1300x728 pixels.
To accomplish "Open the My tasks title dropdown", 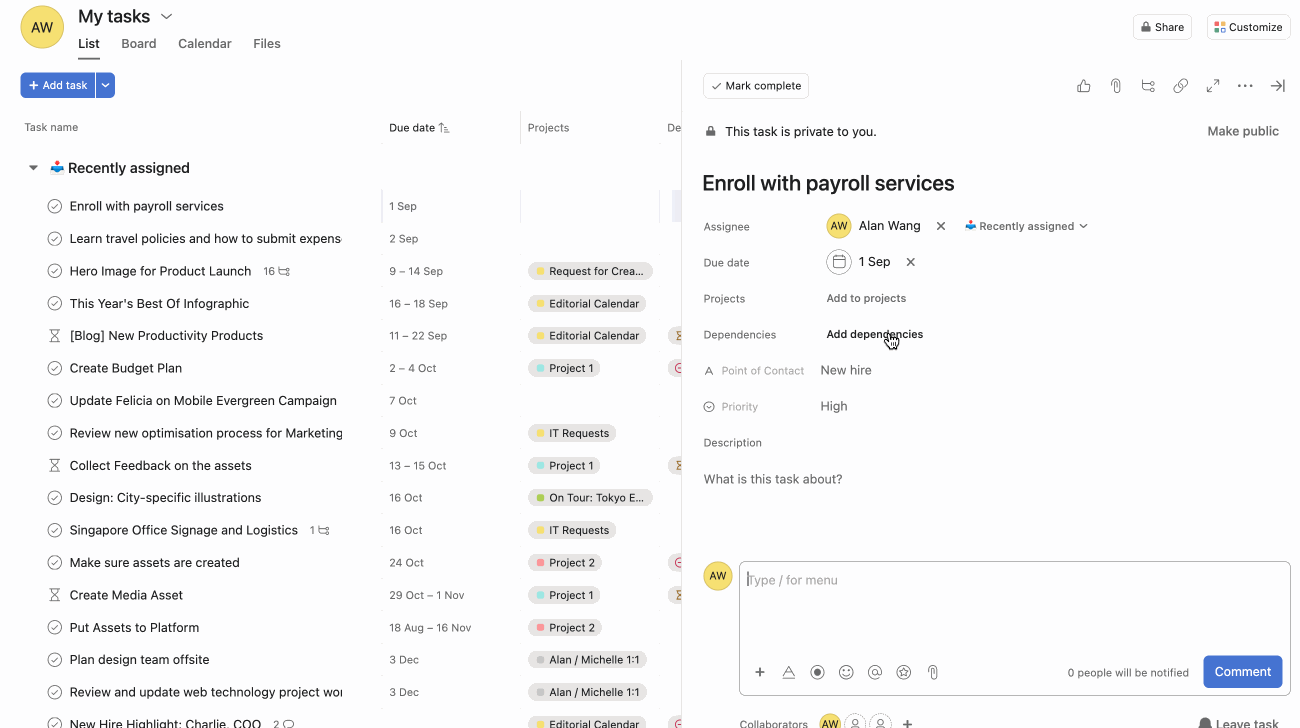I will (x=167, y=17).
